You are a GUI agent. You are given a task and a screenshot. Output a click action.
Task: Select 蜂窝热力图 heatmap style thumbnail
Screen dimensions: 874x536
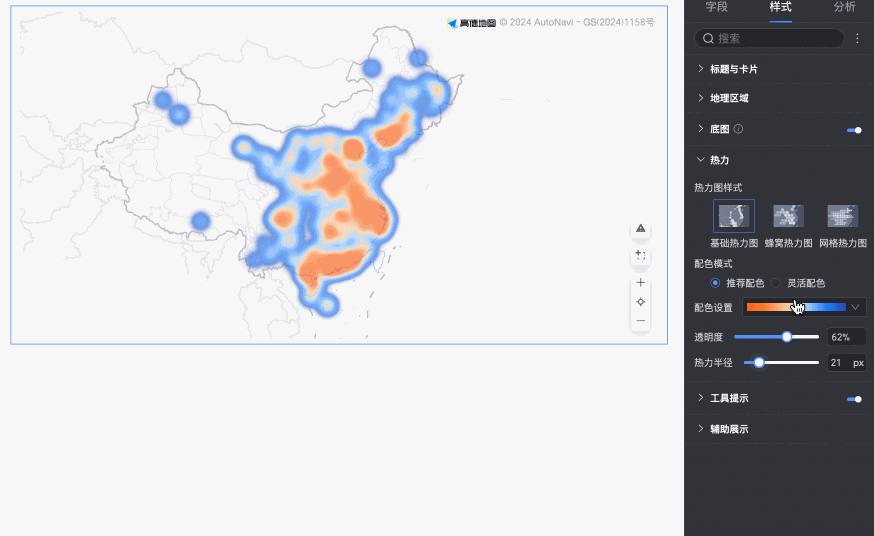[x=788, y=216]
